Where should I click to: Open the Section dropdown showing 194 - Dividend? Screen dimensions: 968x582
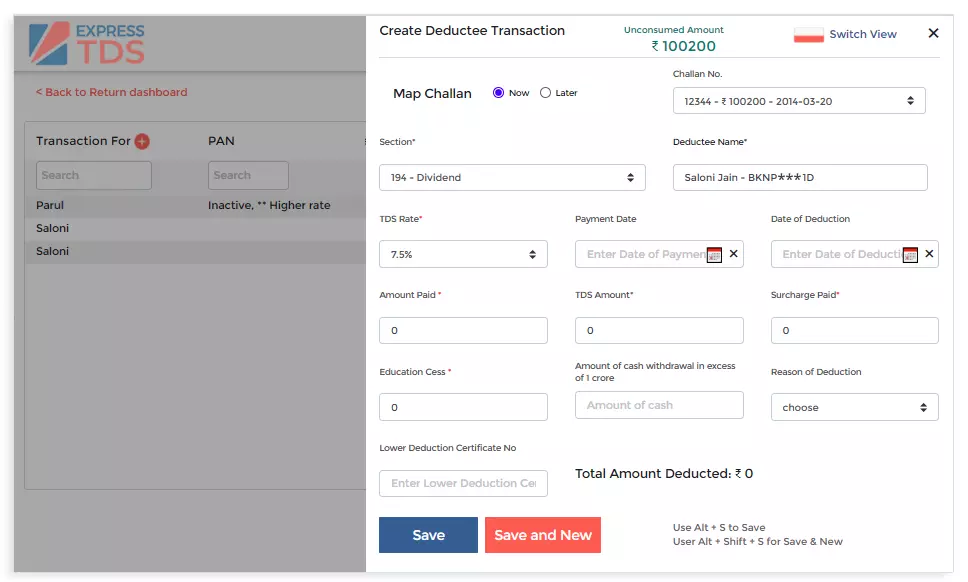pyautogui.click(x=511, y=177)
